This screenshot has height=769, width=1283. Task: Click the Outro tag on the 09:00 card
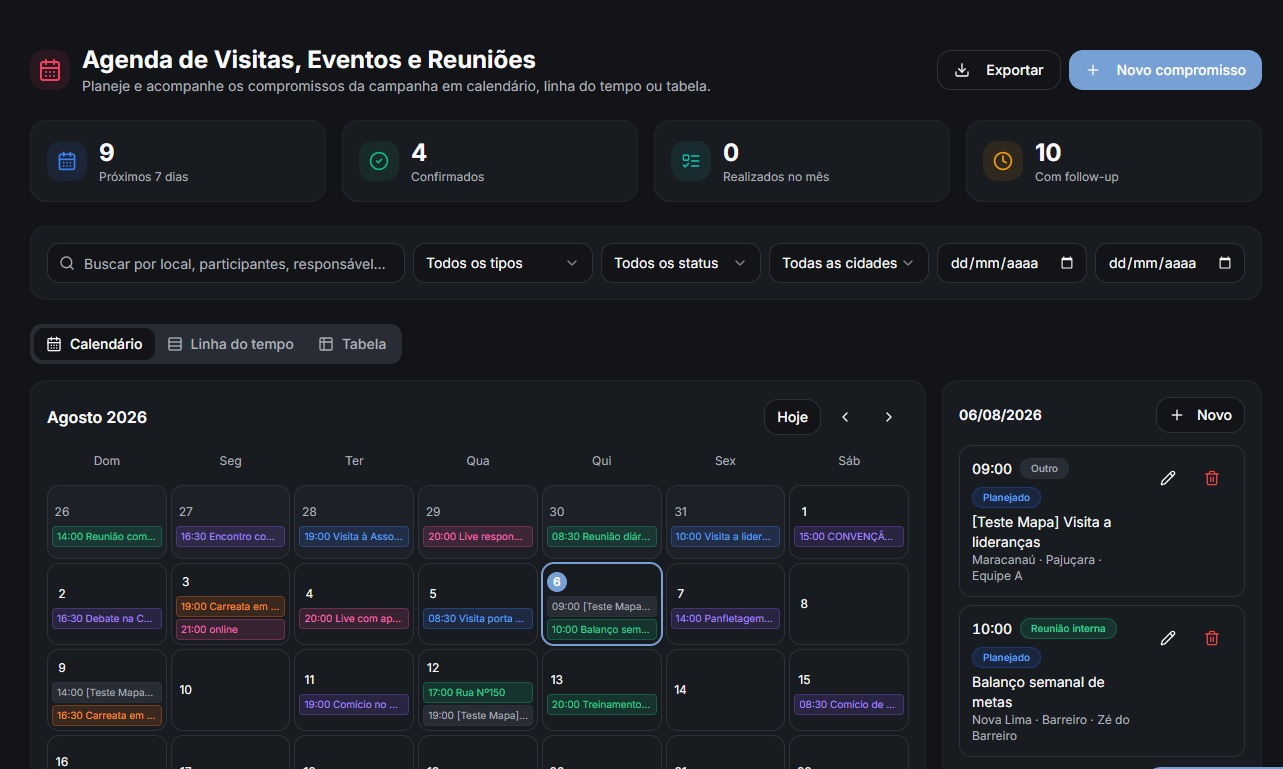click(1044, 468)
